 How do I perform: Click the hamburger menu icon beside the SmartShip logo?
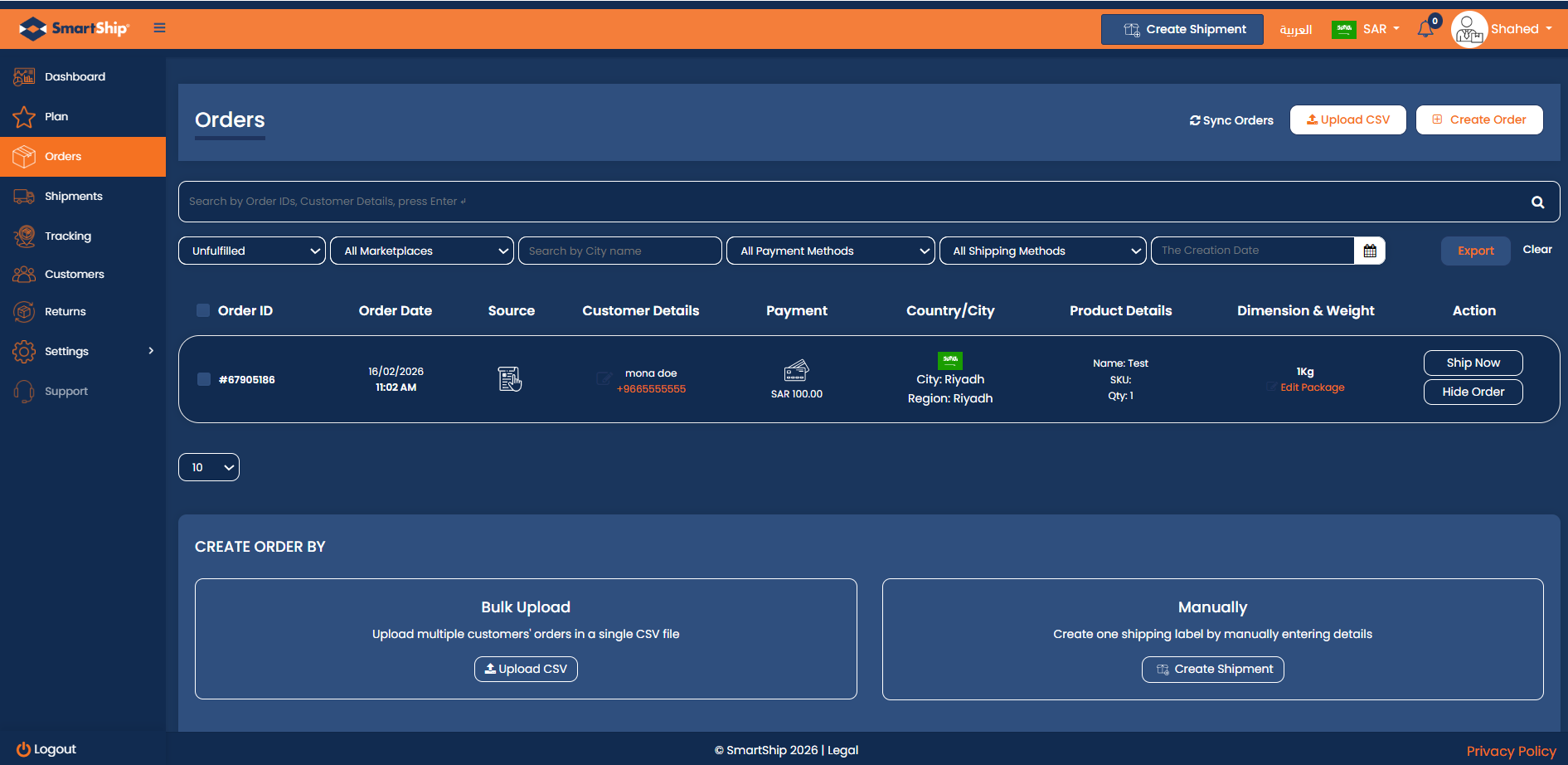point(159,28)
